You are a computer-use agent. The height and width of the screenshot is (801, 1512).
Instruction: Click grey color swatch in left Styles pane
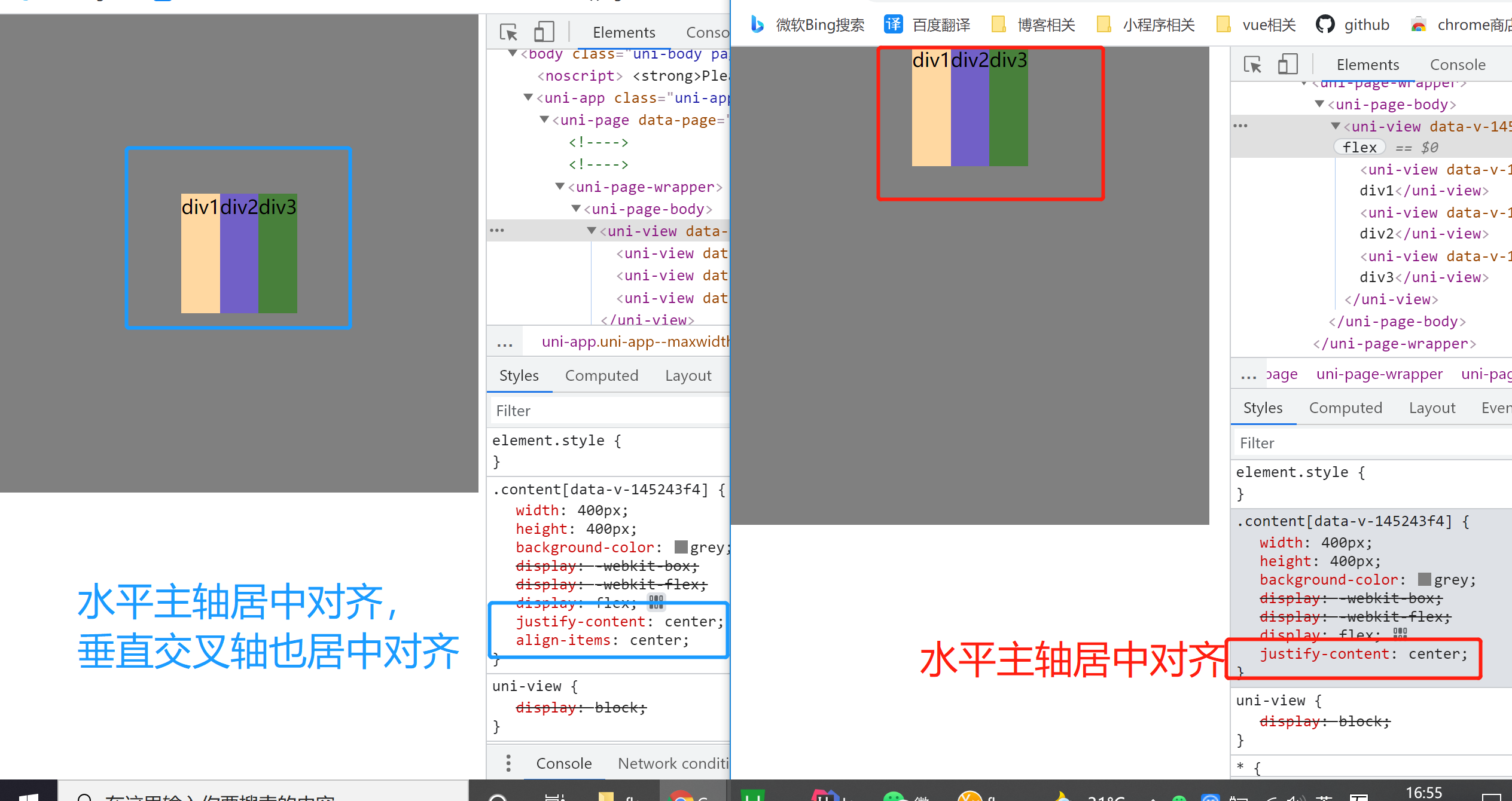click(681, 547)
